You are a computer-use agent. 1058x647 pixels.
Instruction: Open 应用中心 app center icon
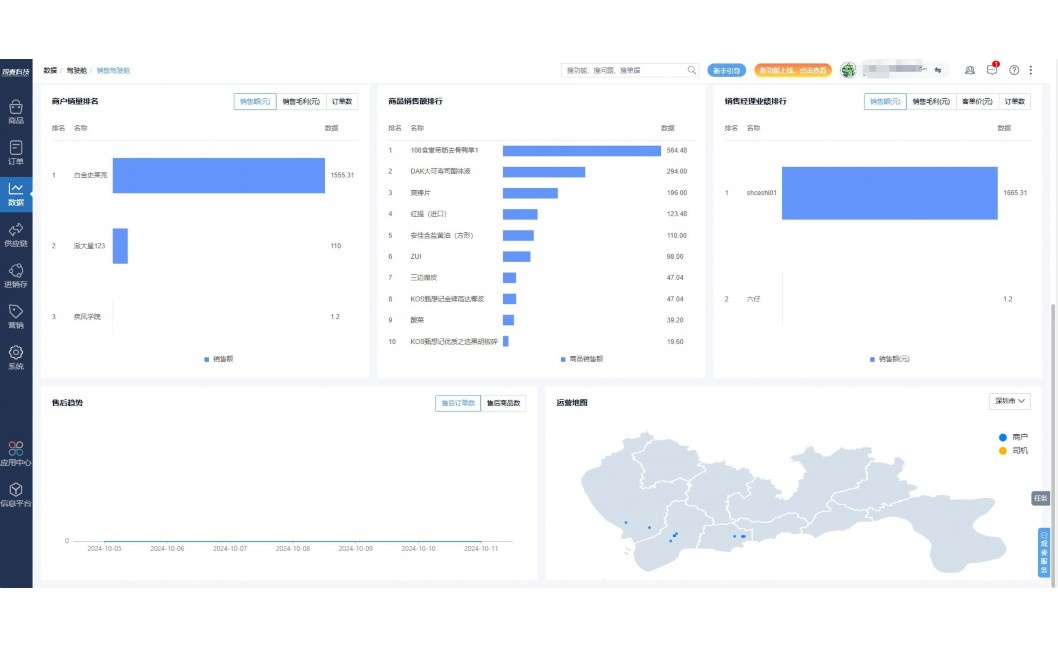coord(16,453)
